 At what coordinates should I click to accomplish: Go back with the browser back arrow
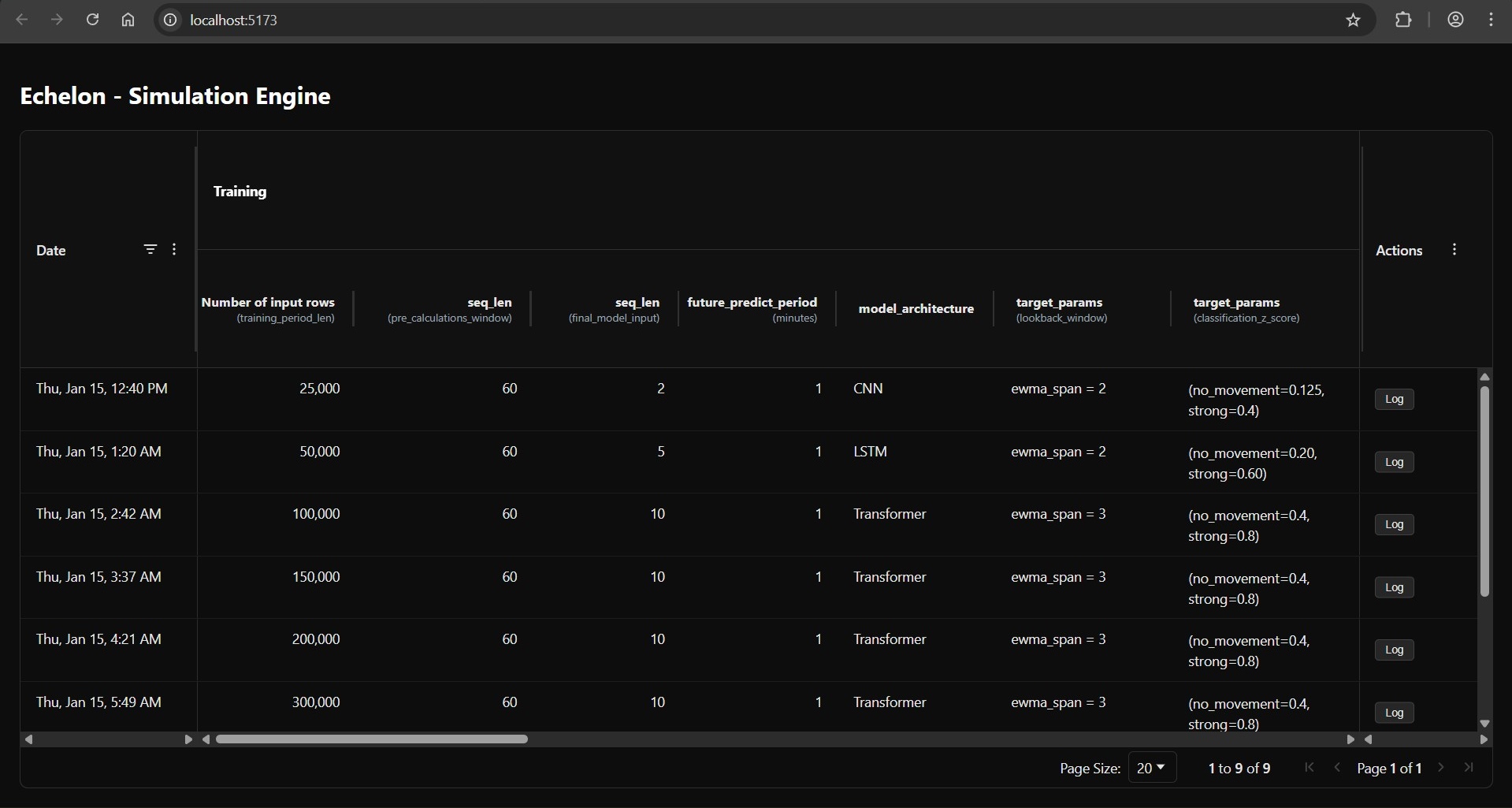point(22,20)
